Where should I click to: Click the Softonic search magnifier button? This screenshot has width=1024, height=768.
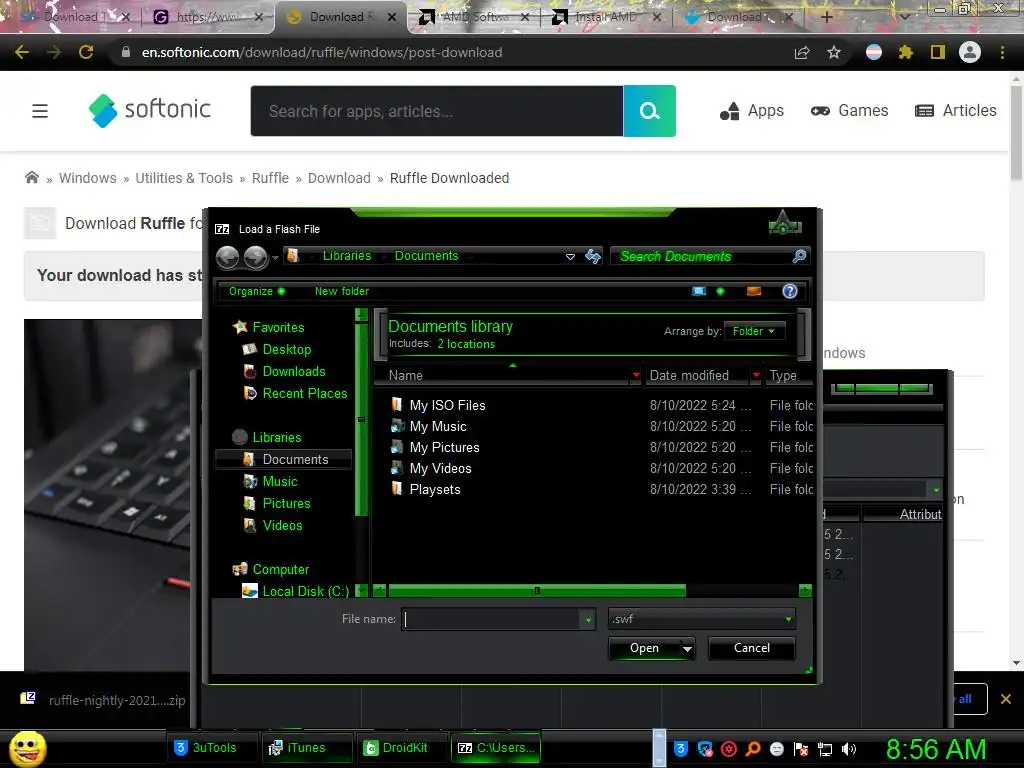tap(649, 111)
